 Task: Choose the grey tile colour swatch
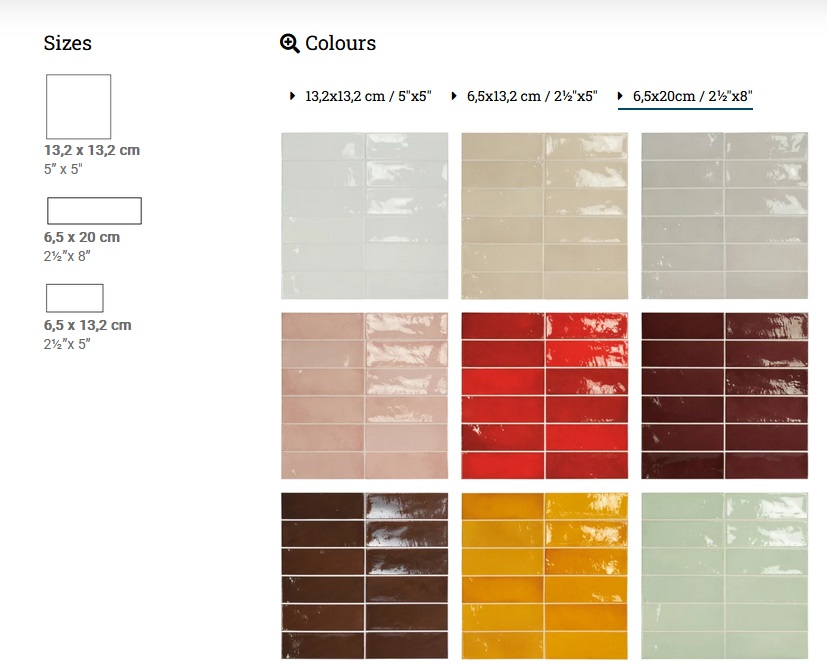[725, 216]
